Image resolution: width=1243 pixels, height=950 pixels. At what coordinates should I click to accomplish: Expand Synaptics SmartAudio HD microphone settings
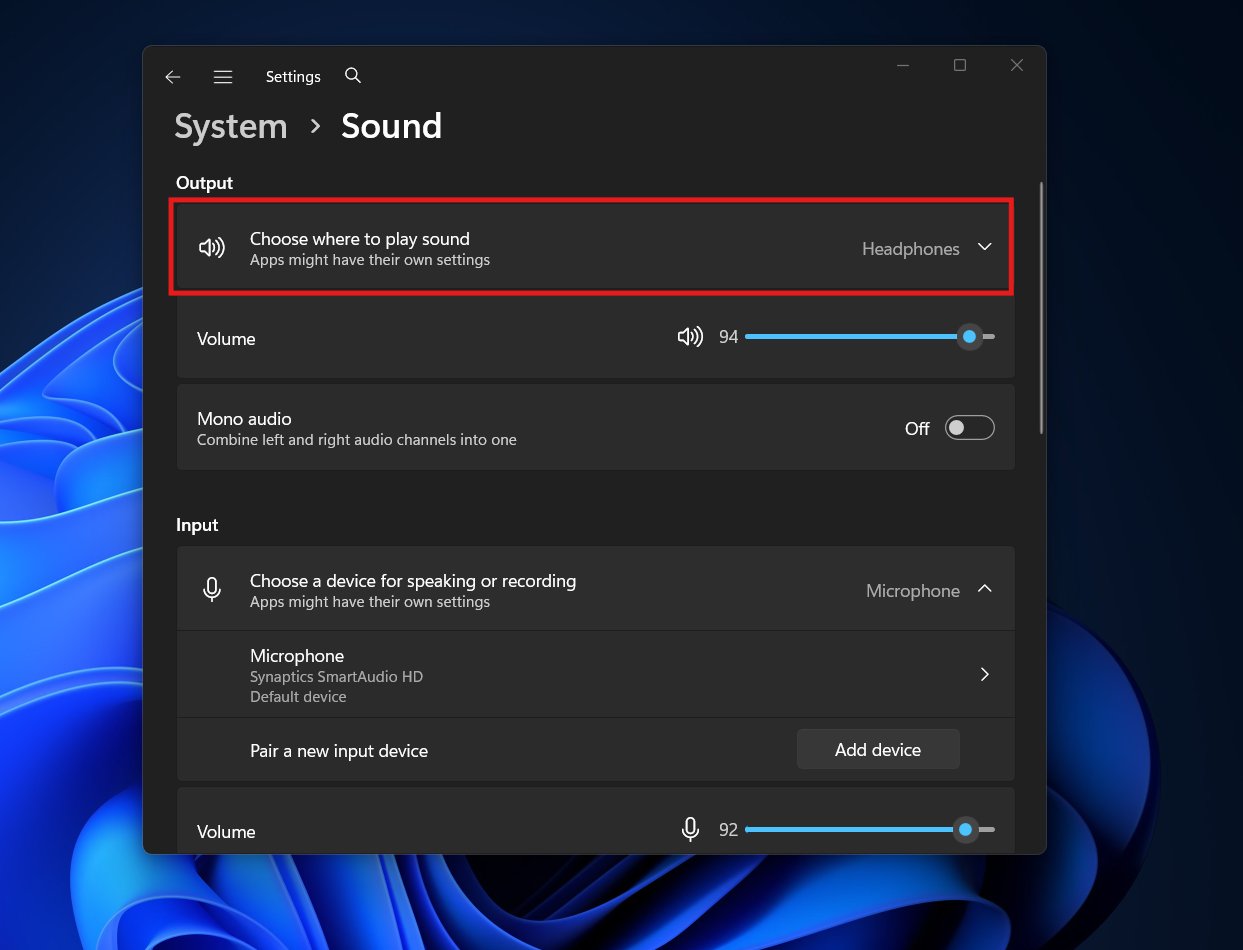(984, 674)
